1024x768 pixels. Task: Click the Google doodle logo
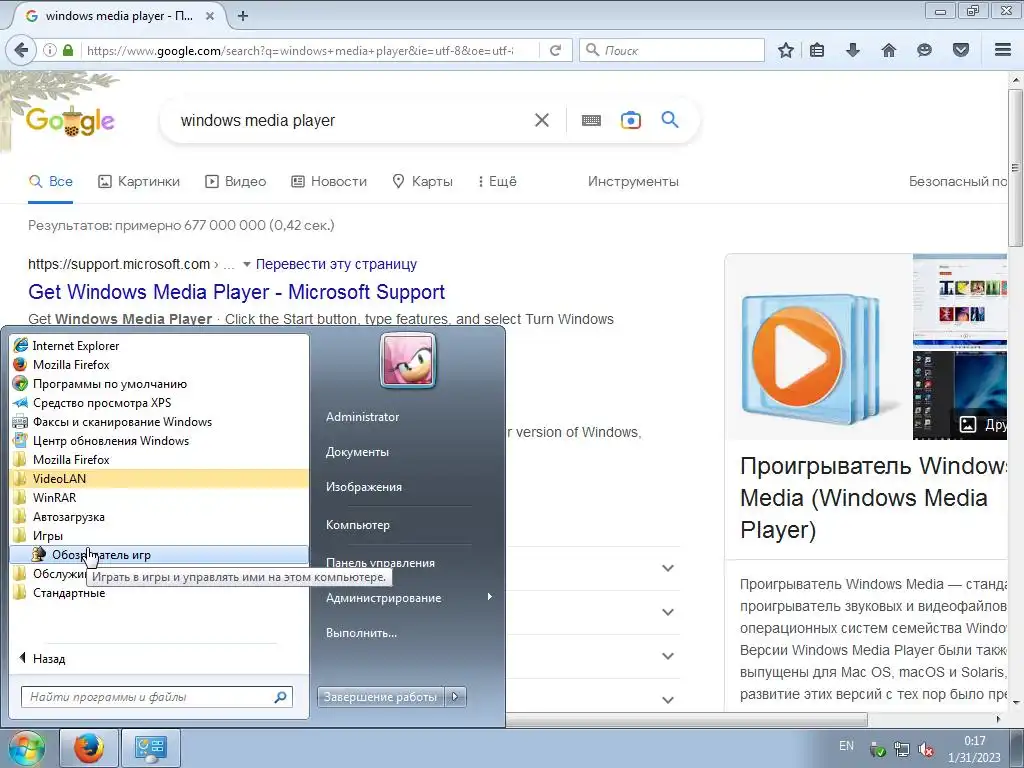click(x=70, y=121)
